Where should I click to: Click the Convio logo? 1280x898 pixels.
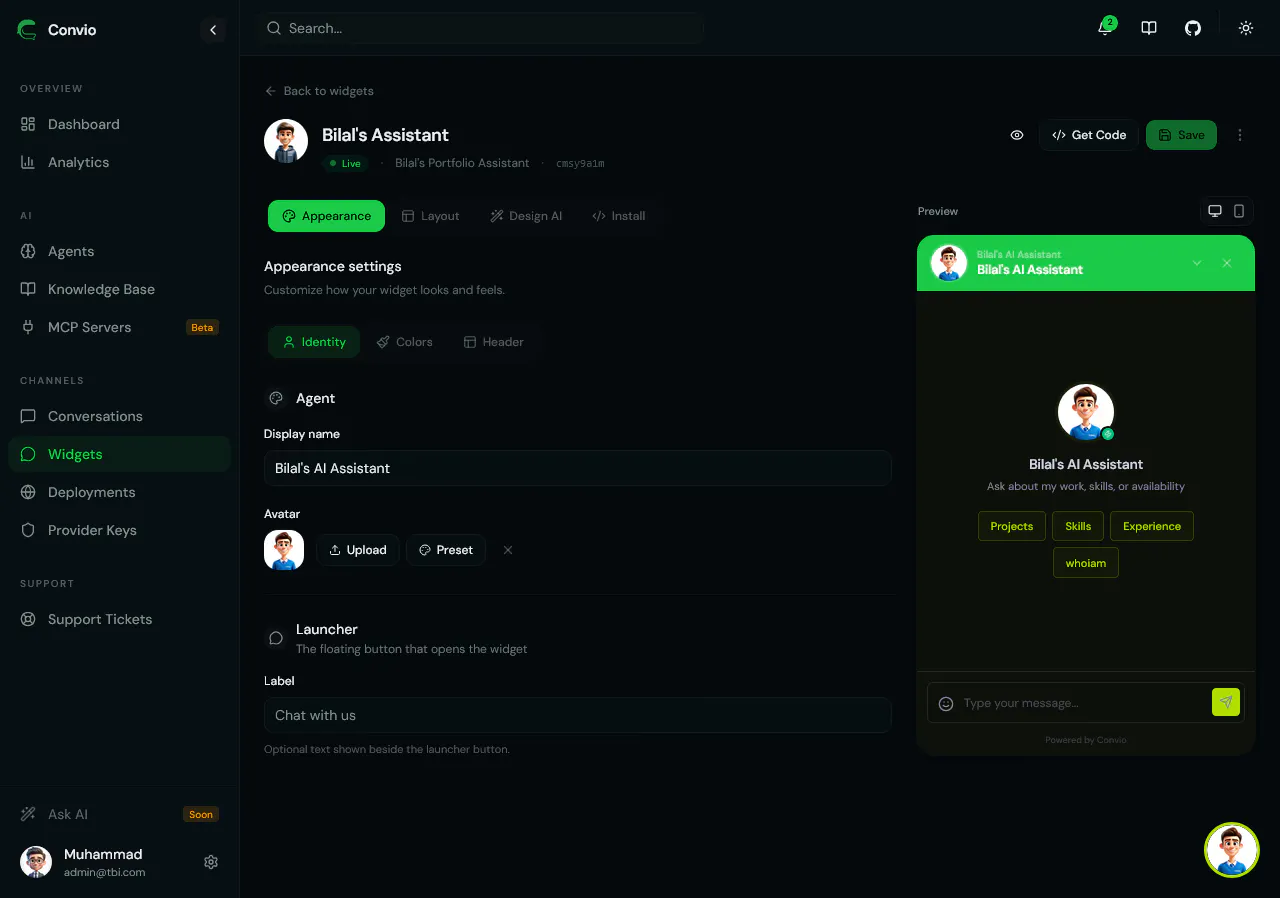(57, 30)
